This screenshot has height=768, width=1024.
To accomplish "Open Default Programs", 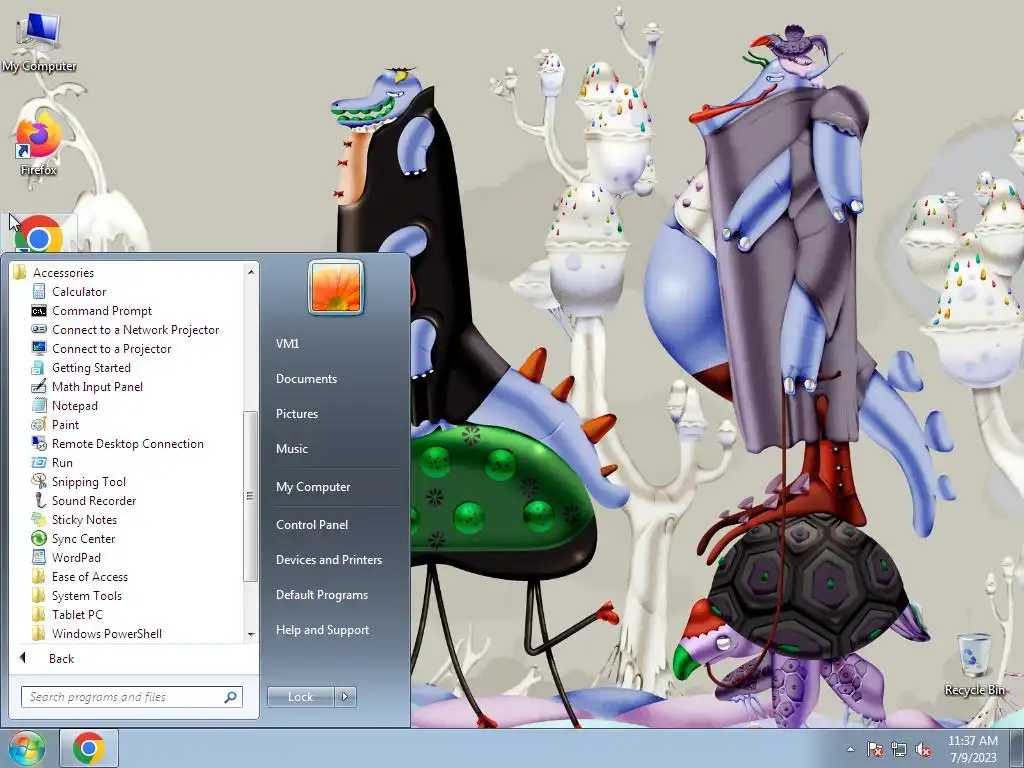I will [322, 595].
